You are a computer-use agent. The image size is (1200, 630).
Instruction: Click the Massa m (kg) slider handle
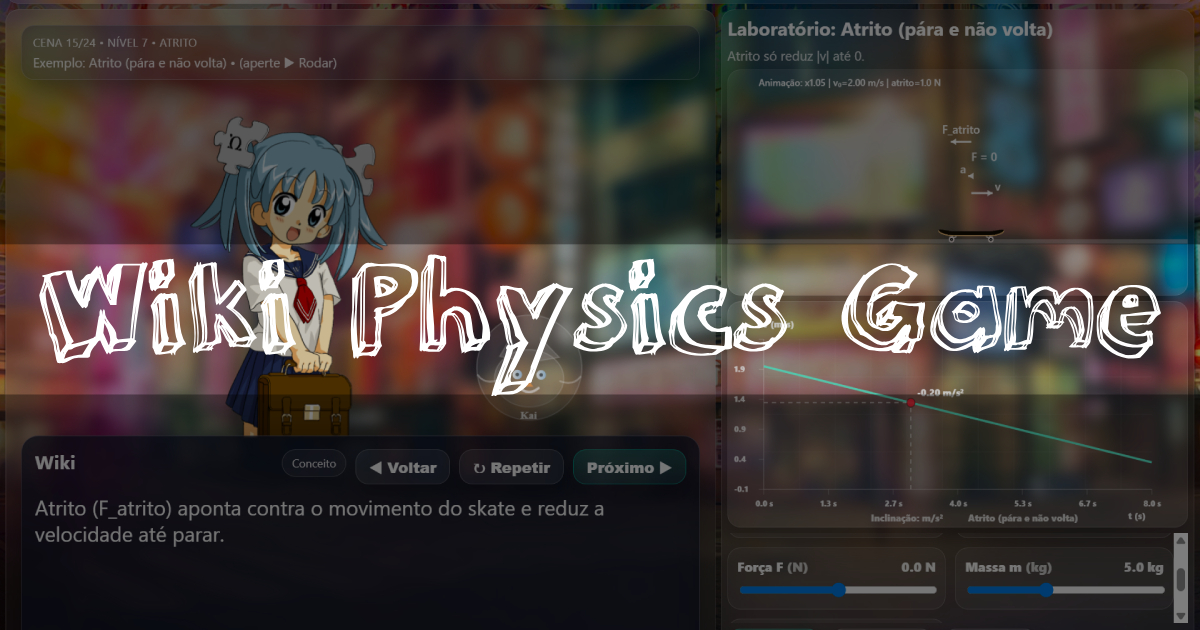[x=1048, y=590]
